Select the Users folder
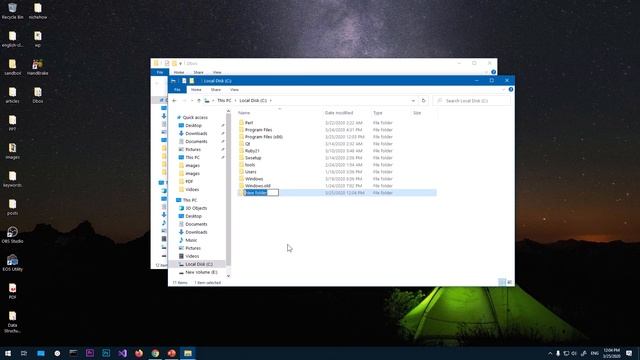The width and height of the screenshot is (640, 360). coord(251,172)
